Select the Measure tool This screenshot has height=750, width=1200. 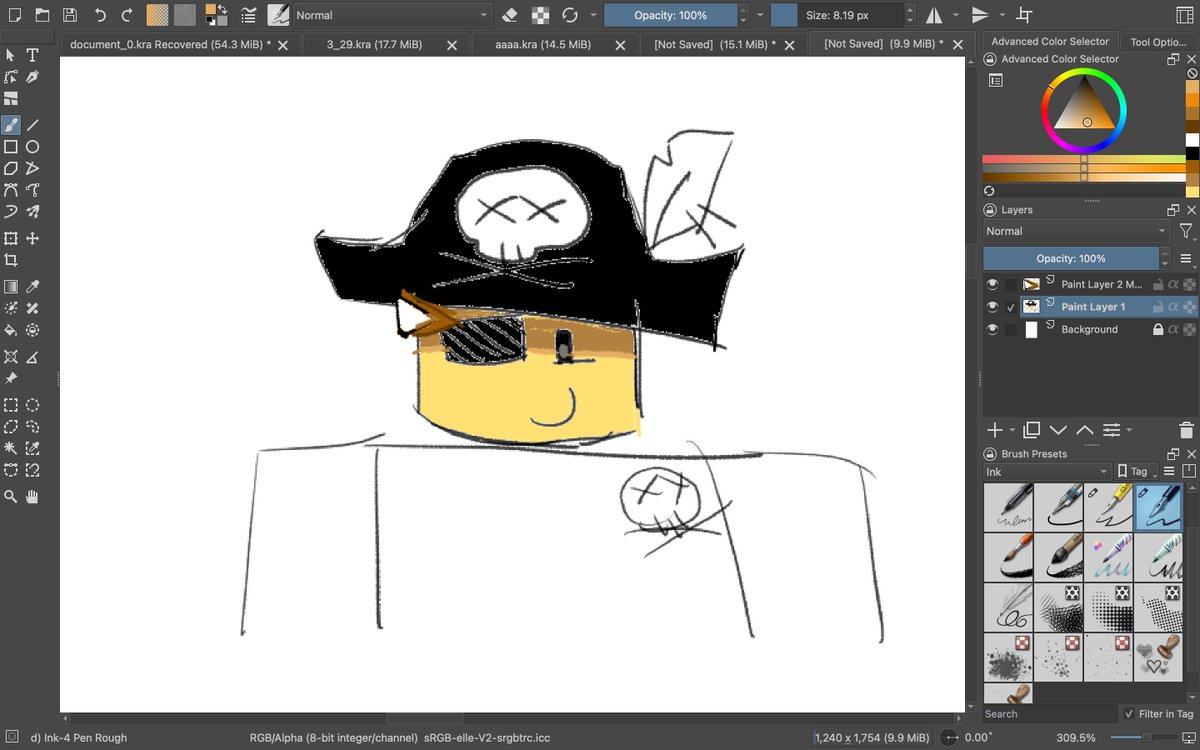pos(32,357)
